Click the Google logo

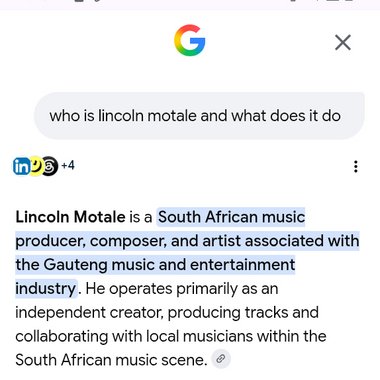click(x=190, y=40)
